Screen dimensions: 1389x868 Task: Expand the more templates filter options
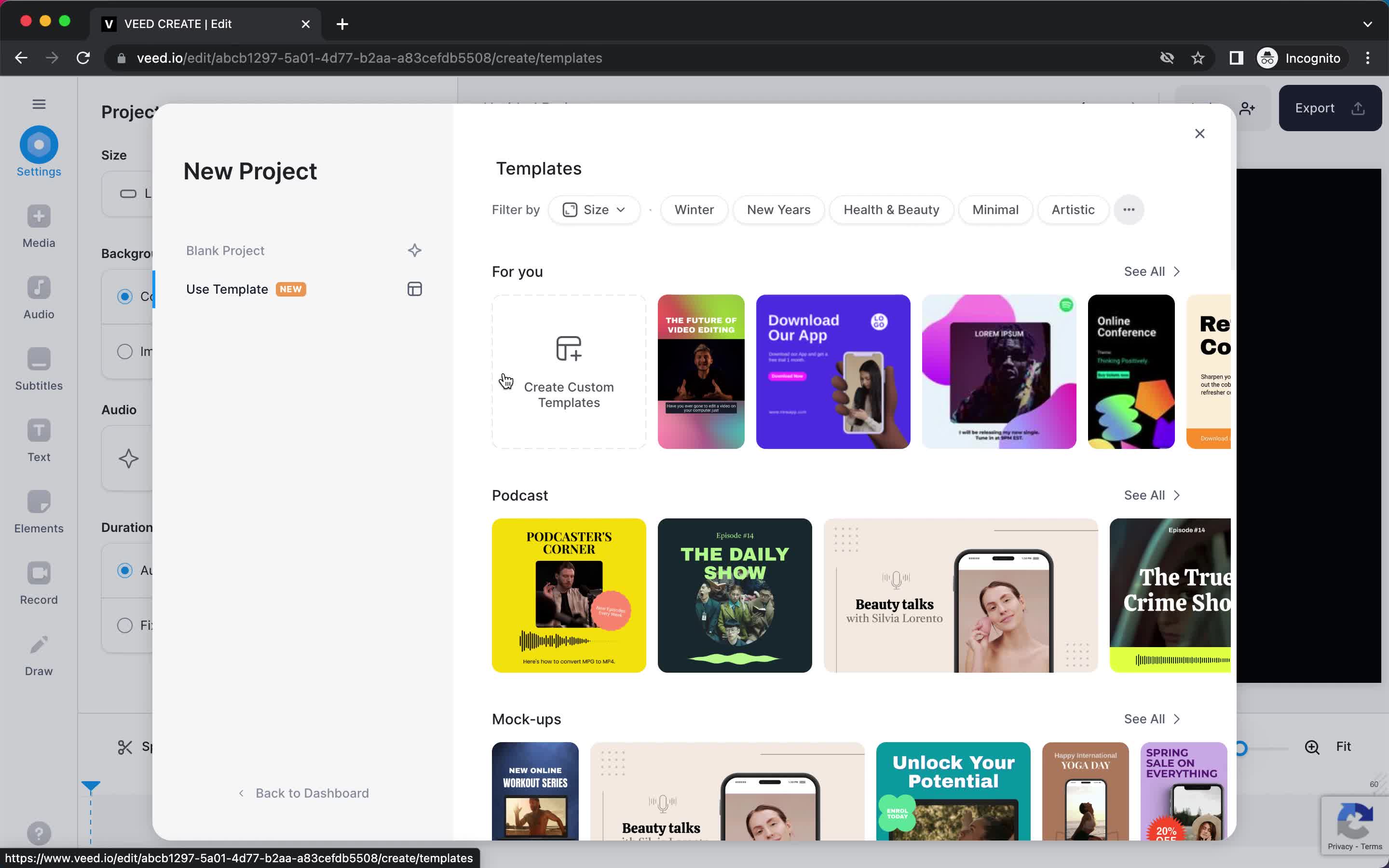click(1127, 209)
